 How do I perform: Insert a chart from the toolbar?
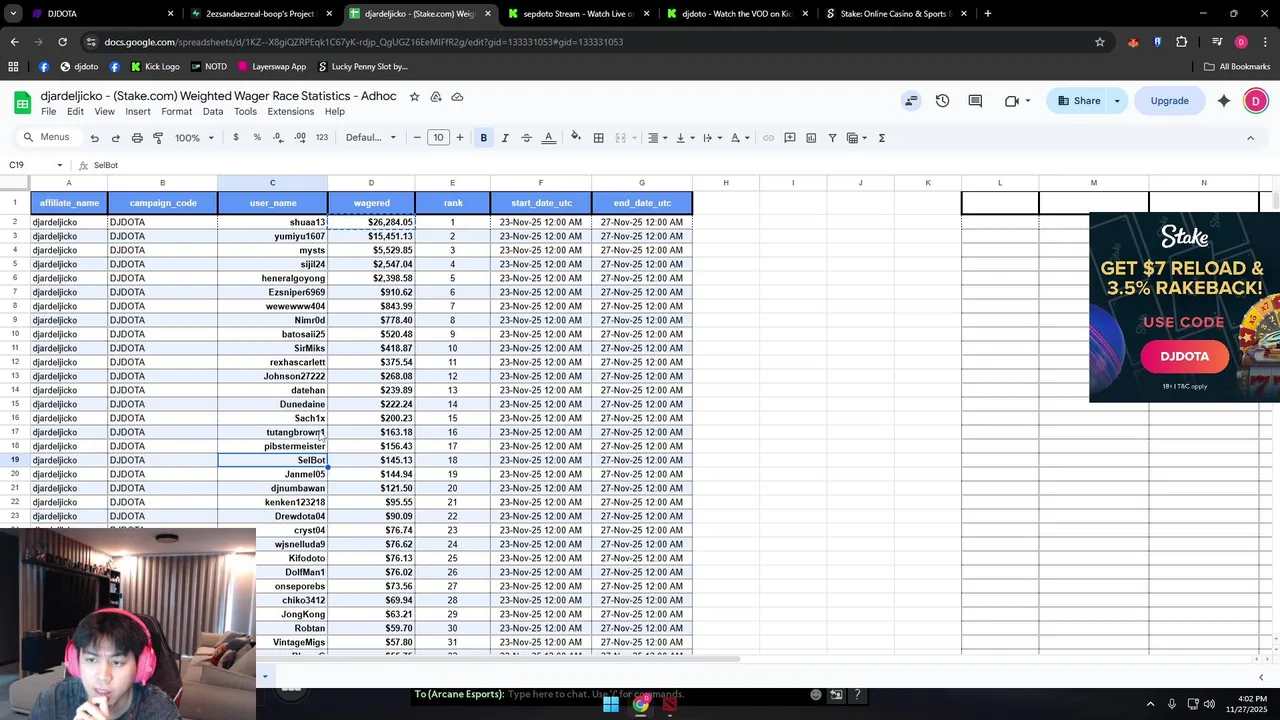pos(811,138)
